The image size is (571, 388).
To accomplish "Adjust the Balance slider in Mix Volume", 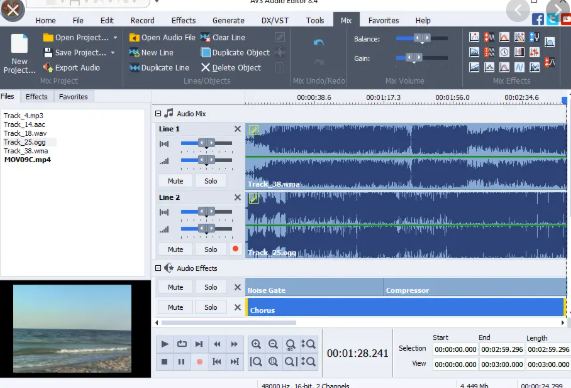I will [x=422, y=38].
